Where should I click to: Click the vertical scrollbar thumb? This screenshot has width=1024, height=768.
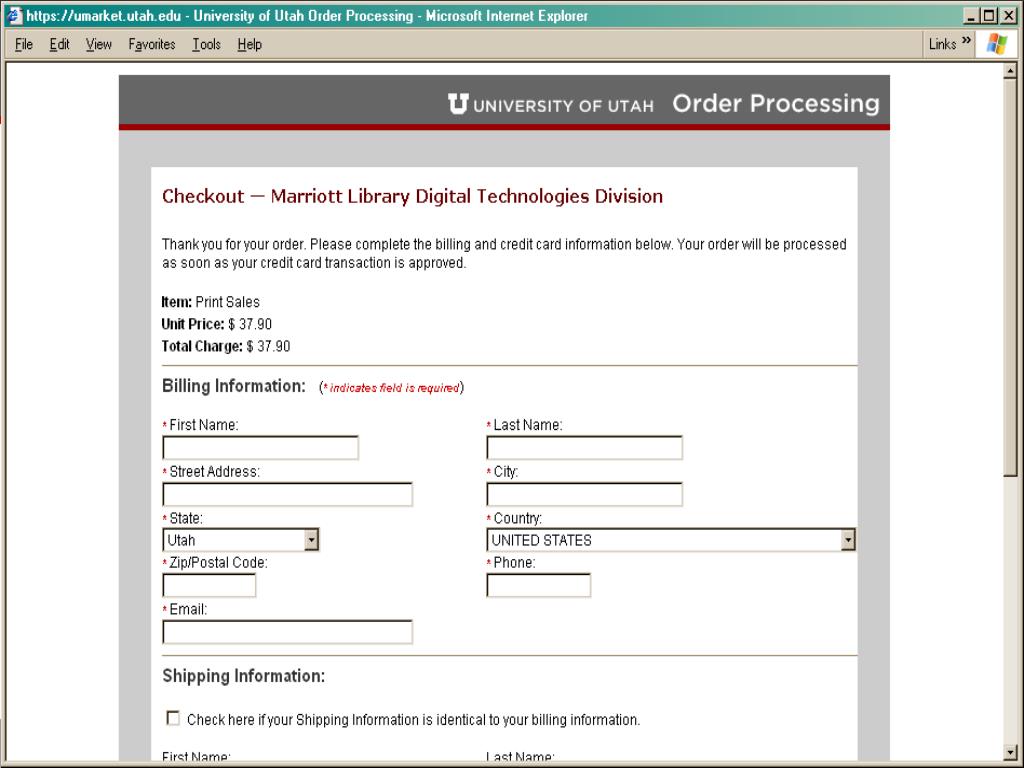(1010, 276)
